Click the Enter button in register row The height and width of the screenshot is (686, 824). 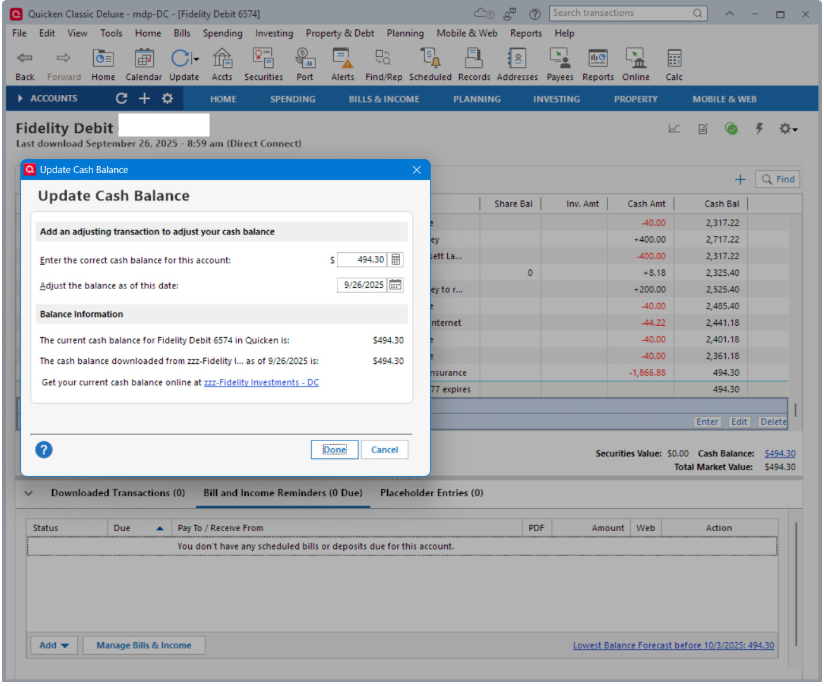click(707, 422)
